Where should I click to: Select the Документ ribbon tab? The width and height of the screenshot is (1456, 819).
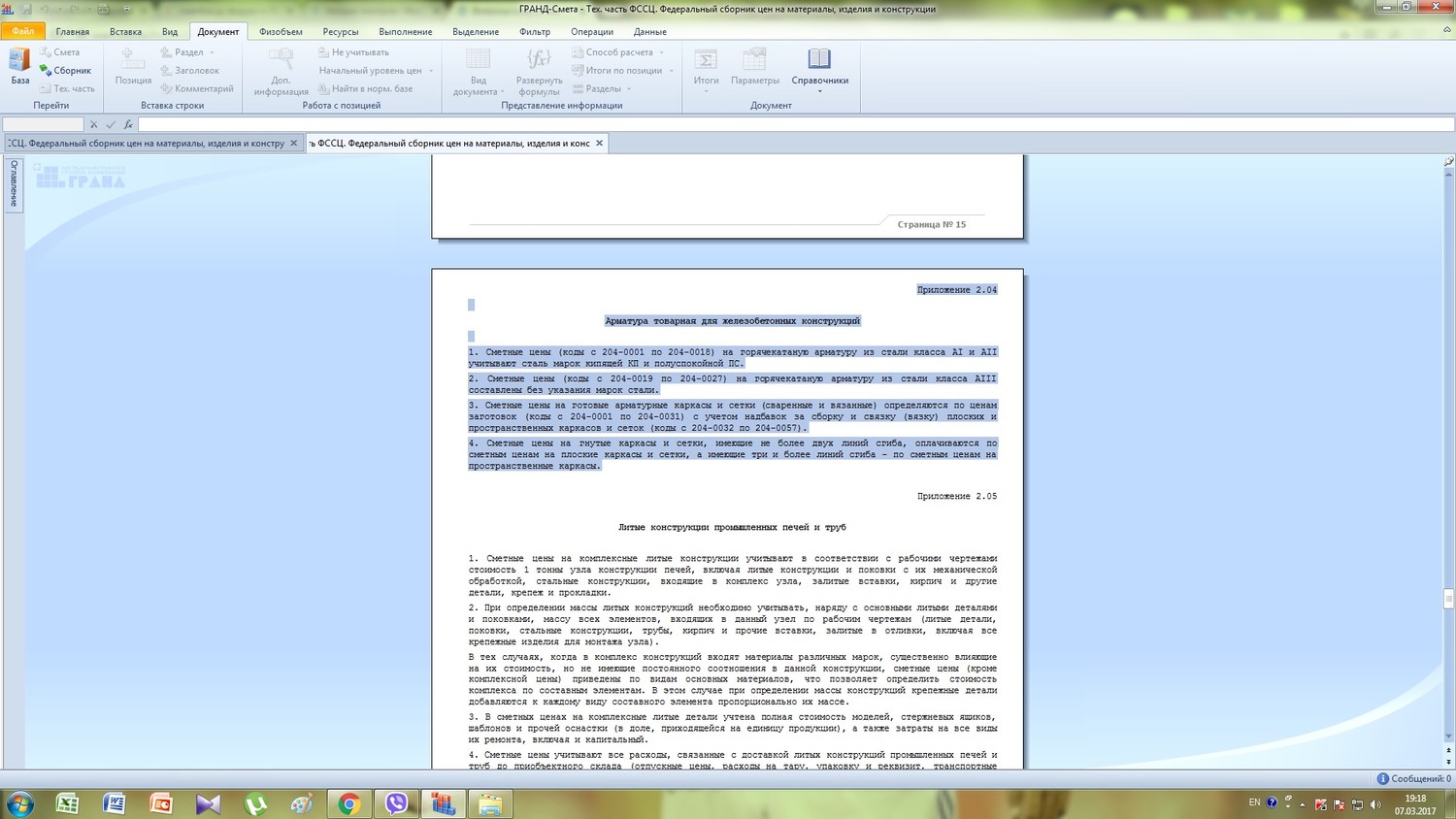tap(218, 31)
